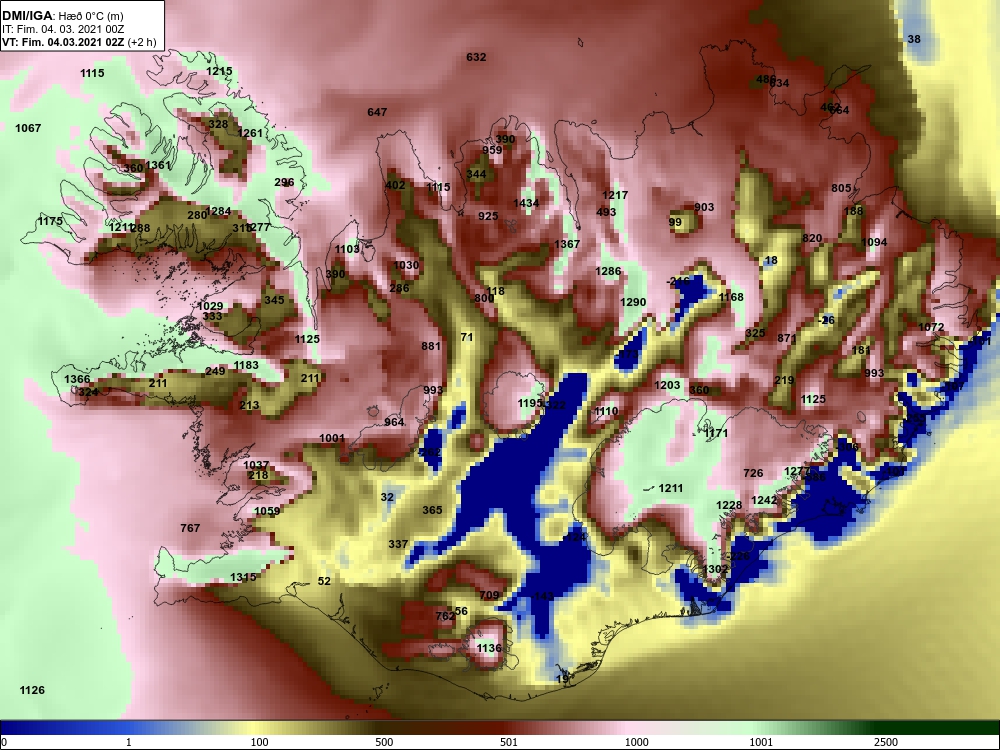This screenshot has width=1000, height=750.
Task: Click the map value 632
Action: pos(476,57)
